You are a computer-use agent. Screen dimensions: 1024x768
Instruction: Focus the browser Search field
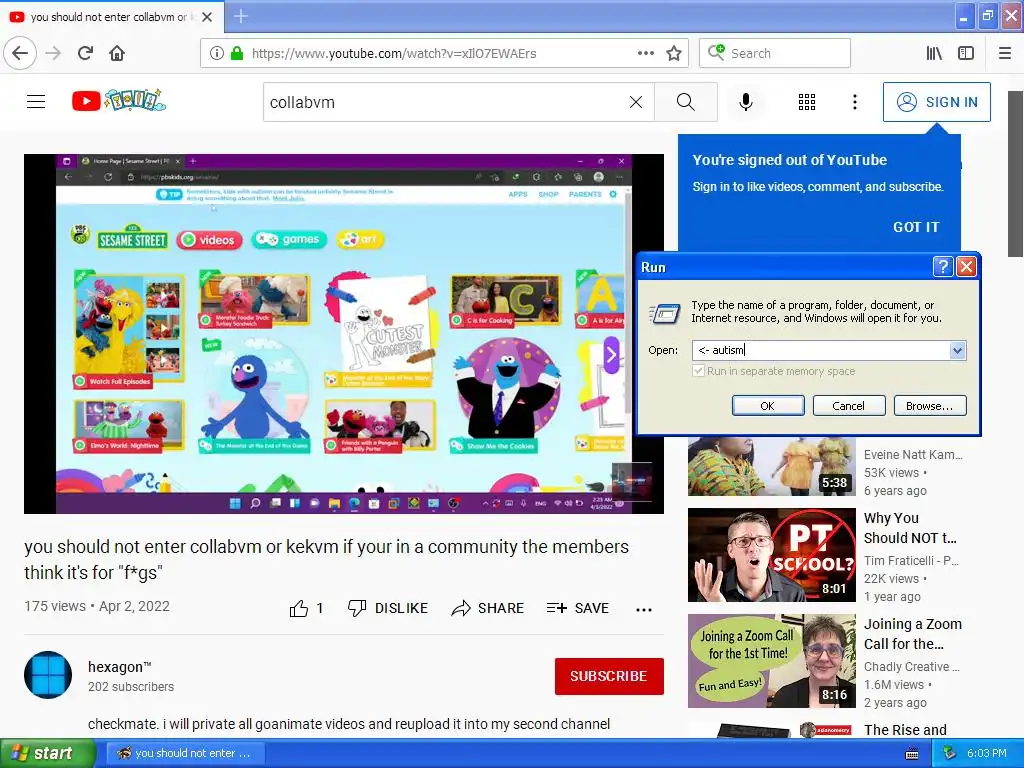(x=775, y=54)
